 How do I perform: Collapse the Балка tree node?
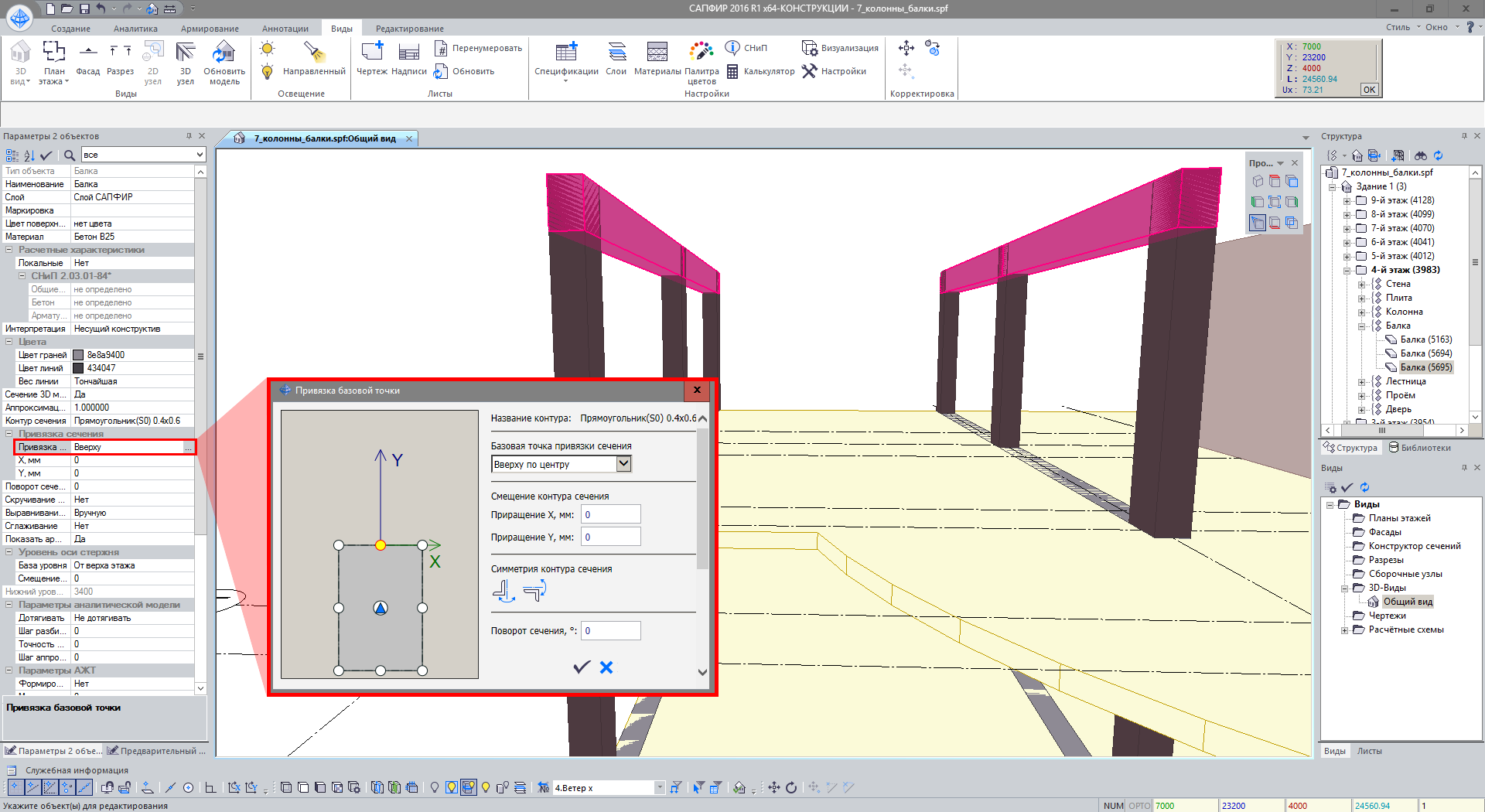1361,326
